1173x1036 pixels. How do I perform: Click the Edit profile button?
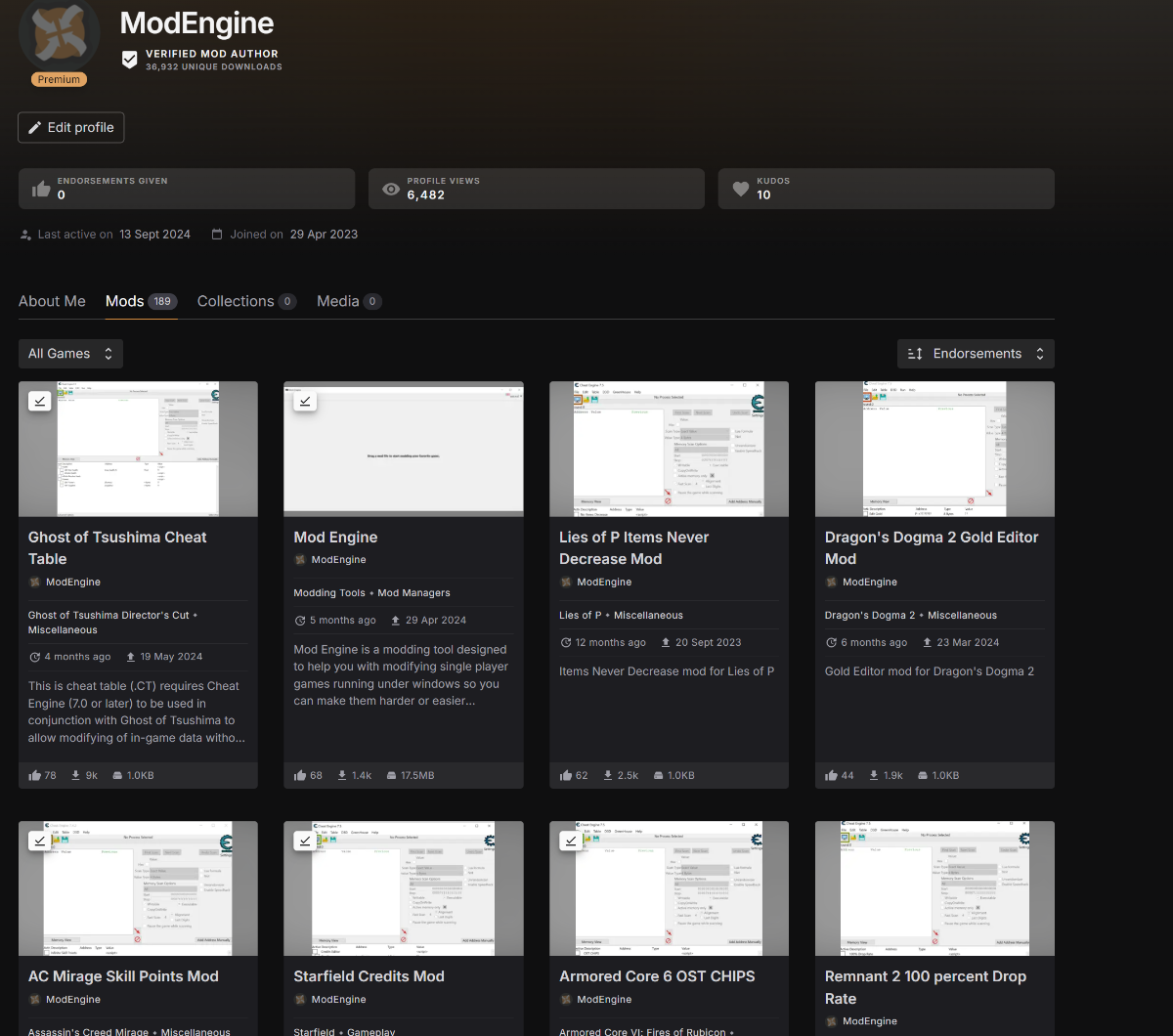point(71,127)
